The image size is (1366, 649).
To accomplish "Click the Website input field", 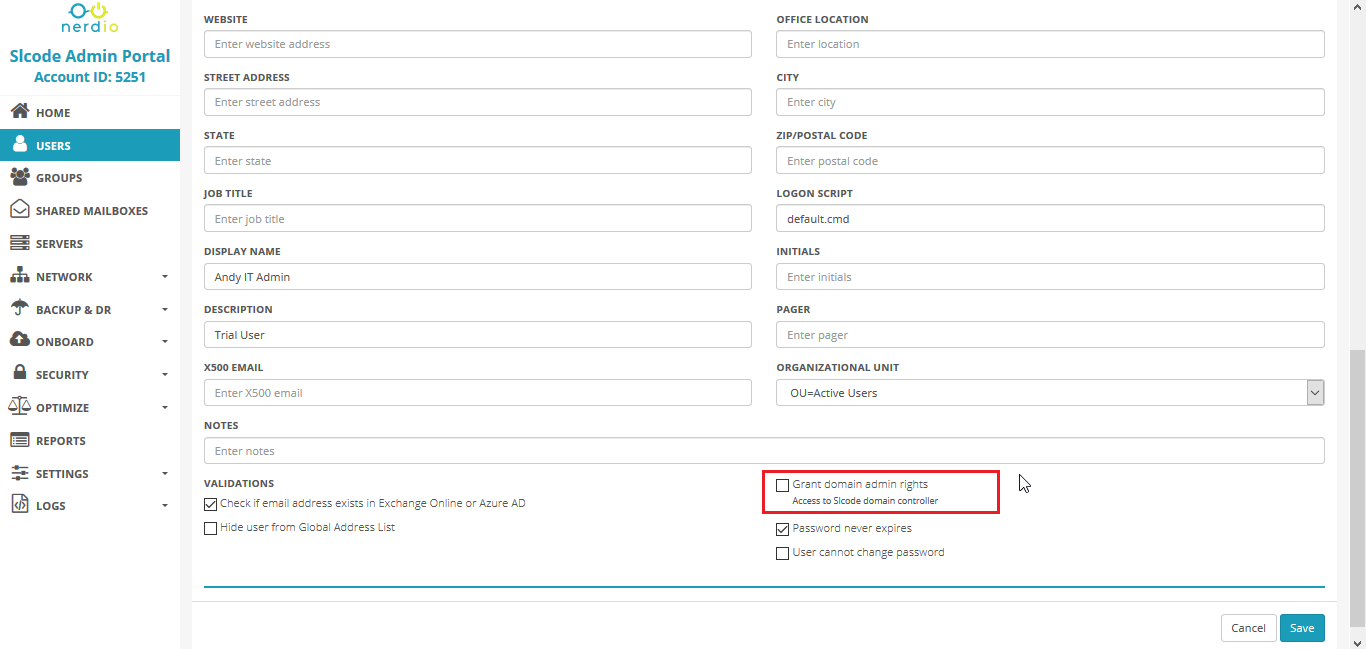I will coord(478,44).
